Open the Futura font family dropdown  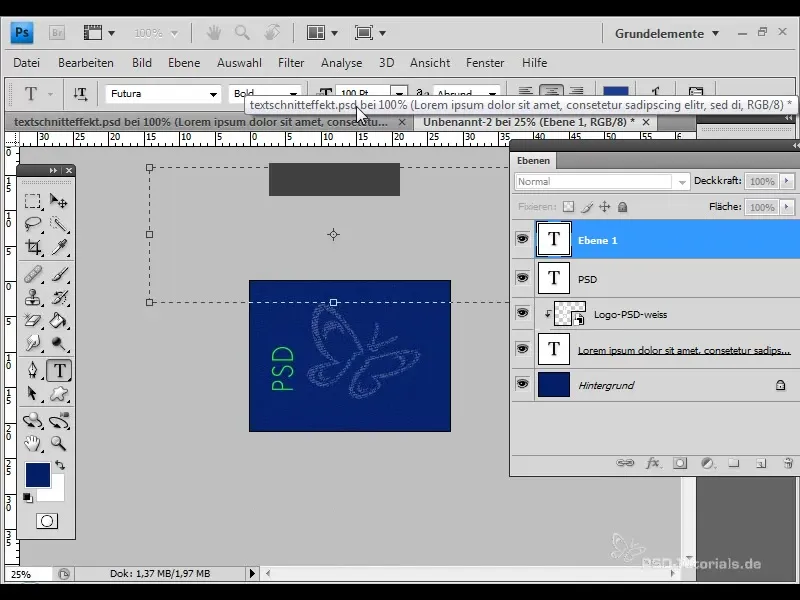[213, 94]
